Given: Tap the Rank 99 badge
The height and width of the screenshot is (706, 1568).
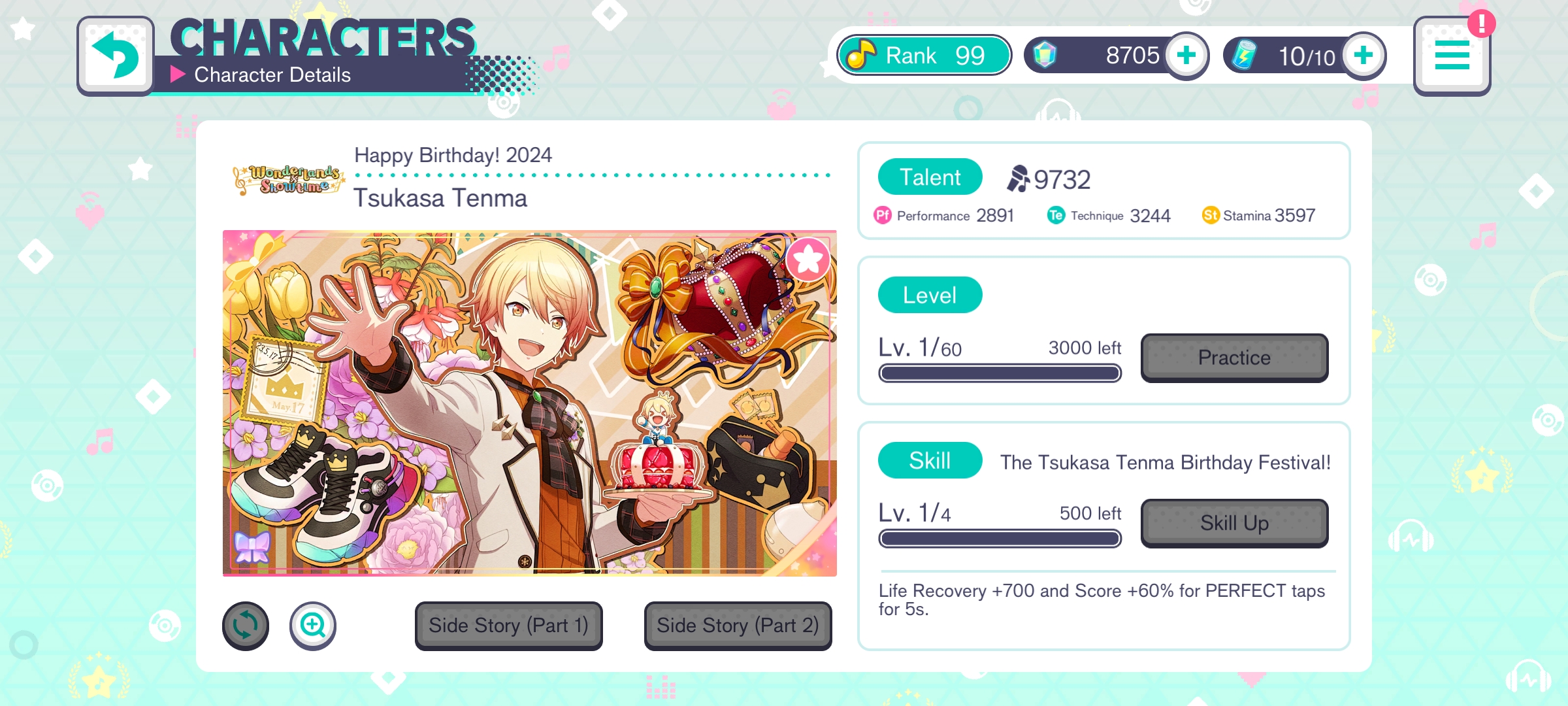Looking at the screenshot, I should point(924,56).
